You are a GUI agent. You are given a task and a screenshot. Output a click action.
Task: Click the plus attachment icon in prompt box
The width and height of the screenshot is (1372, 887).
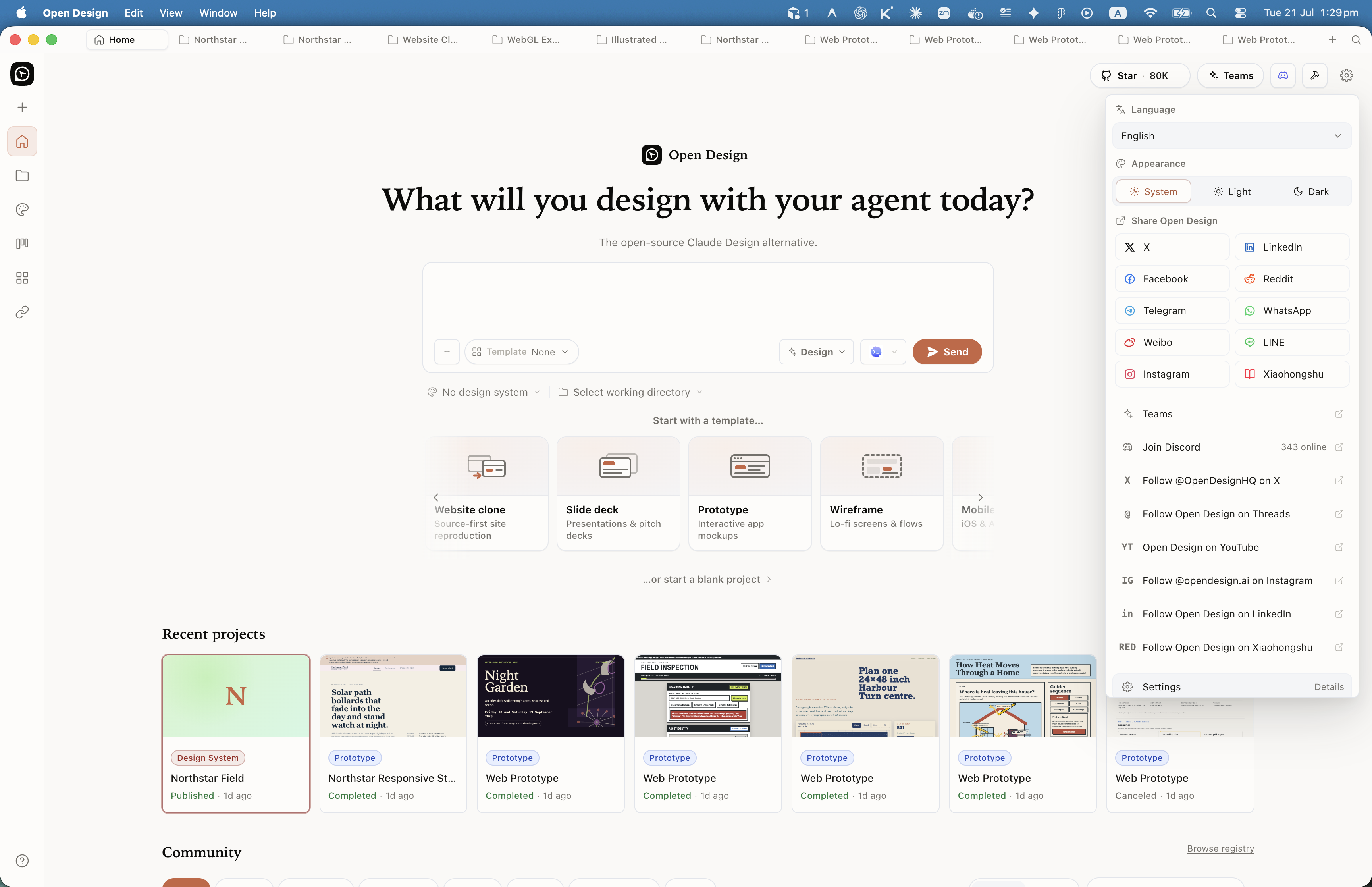coord(447,352)
